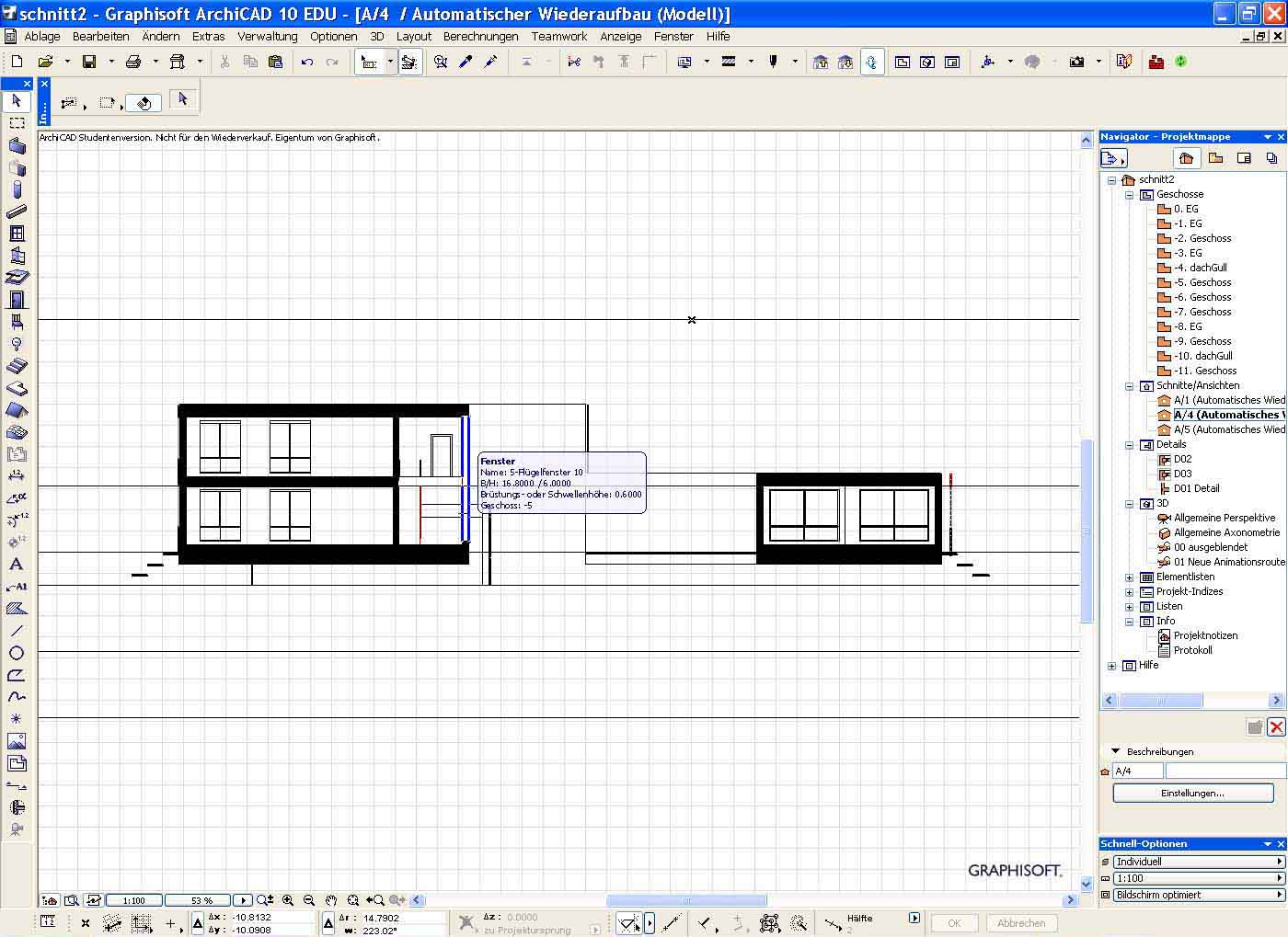Click red X delete icon in Navigator

click(x=1276, y=727)
